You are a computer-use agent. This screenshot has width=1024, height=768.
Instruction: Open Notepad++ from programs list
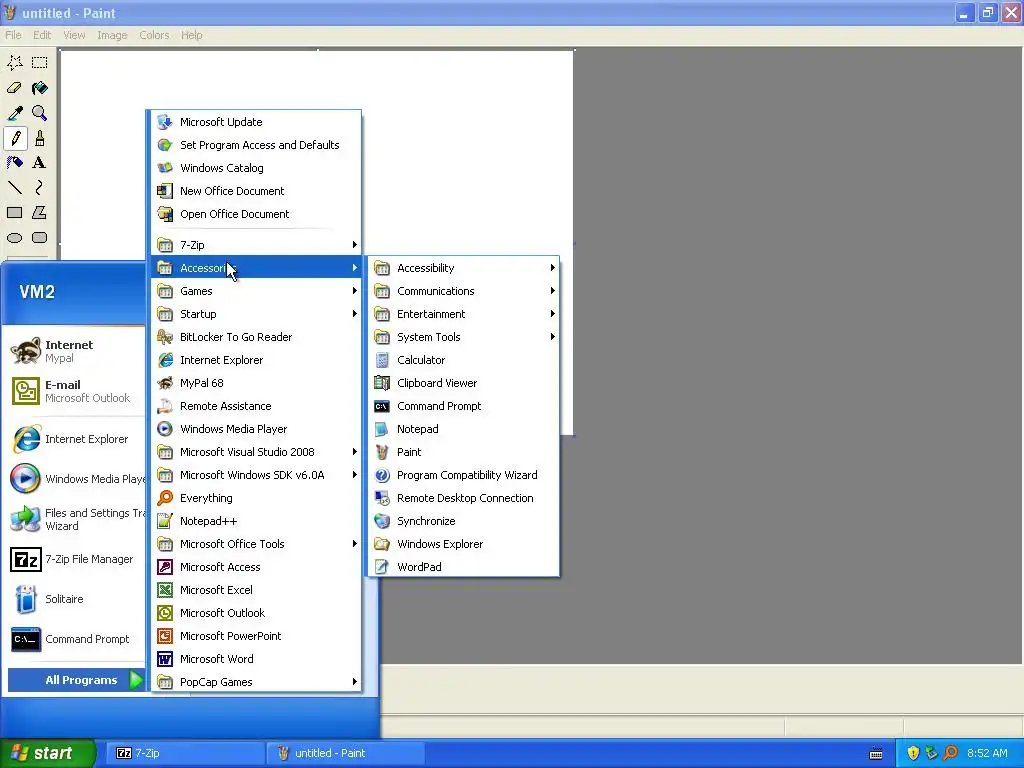(256, 521)
